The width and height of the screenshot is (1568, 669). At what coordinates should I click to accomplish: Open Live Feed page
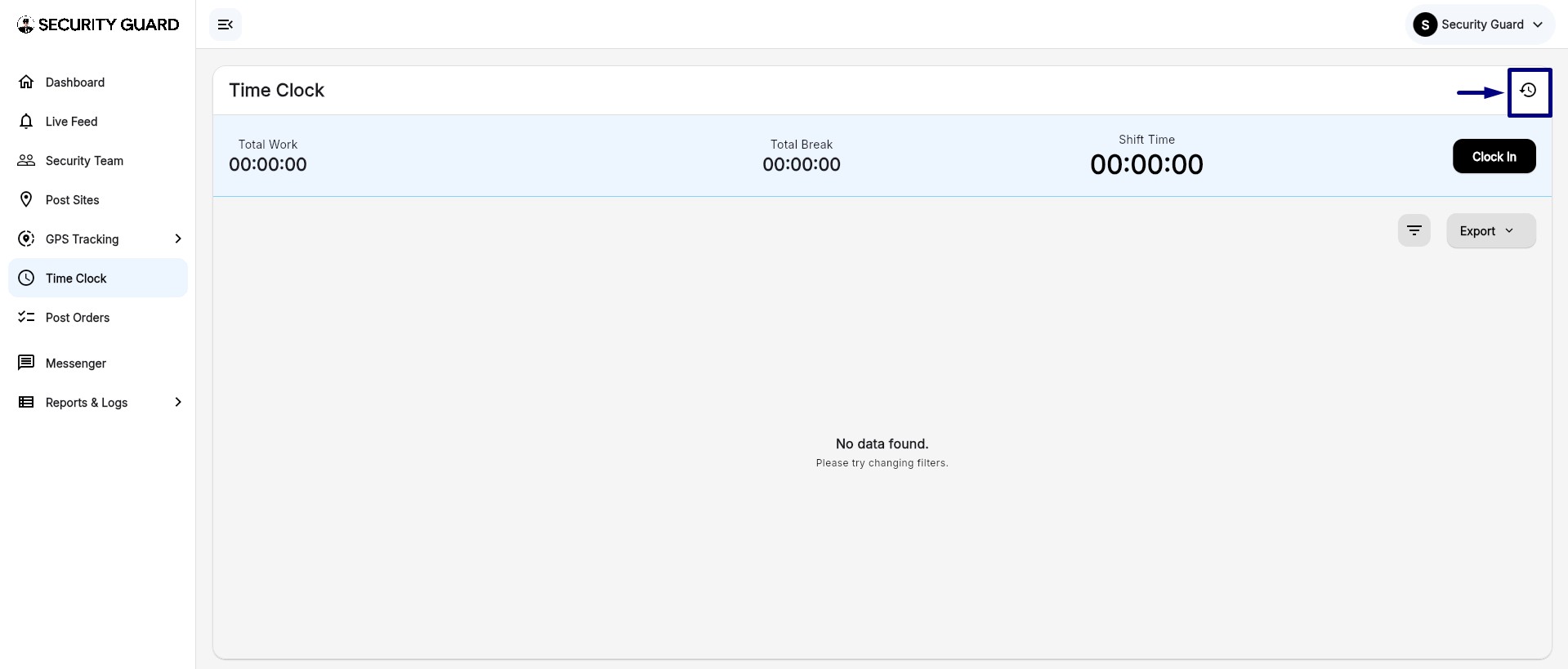click(98, 121)
